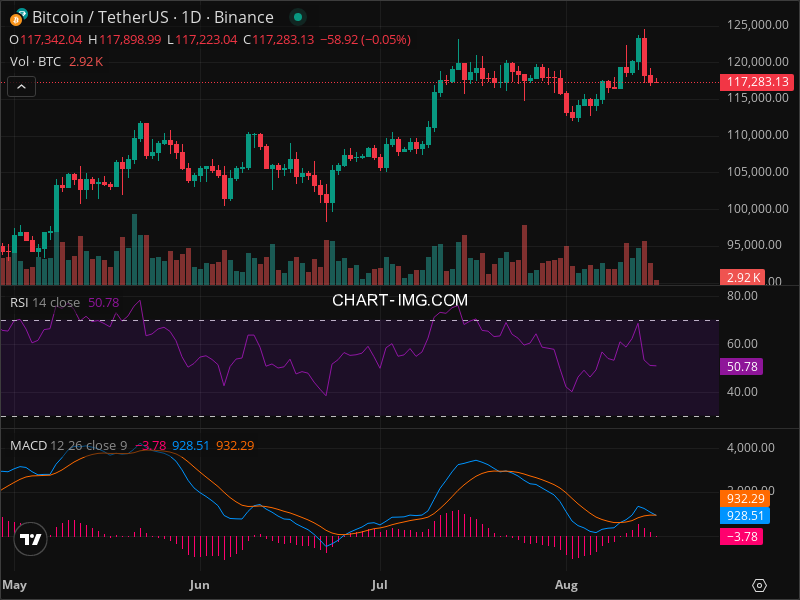Click the 60.00 RSI axis label
The image size is (800, 600).
(742, 344)
